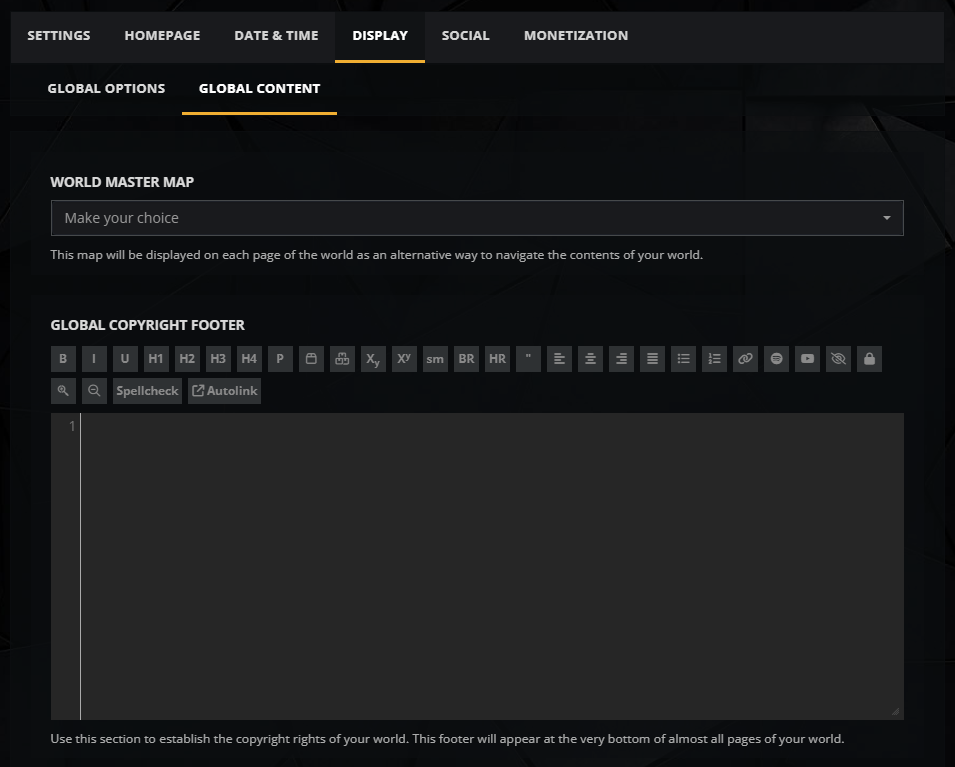Image resolution: width=955 pixels, height=767 pixels.
Task: Switch to the Monetization tab
Action: [x=576, y=36]
